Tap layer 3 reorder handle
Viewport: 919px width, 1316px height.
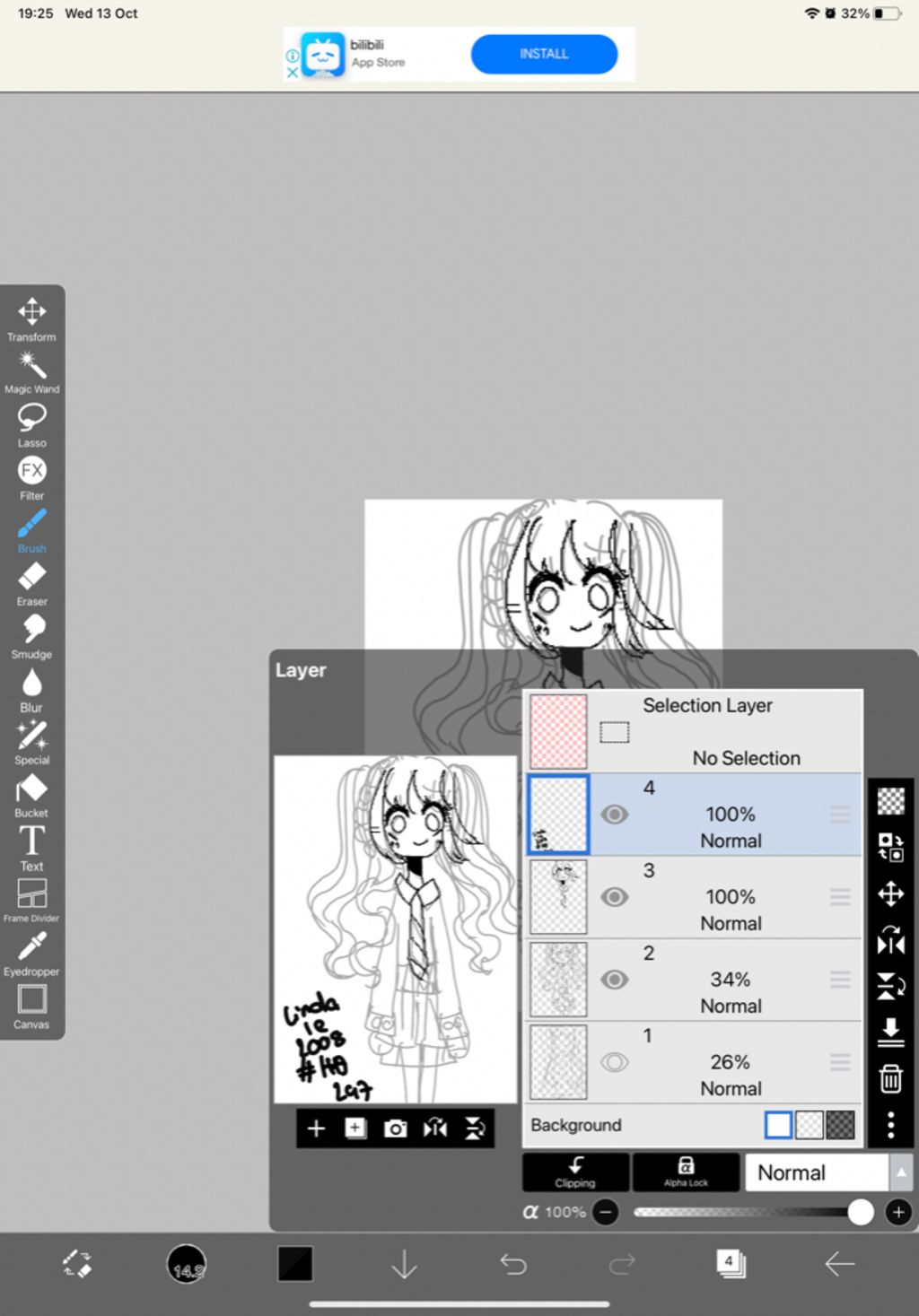point(840,897)
